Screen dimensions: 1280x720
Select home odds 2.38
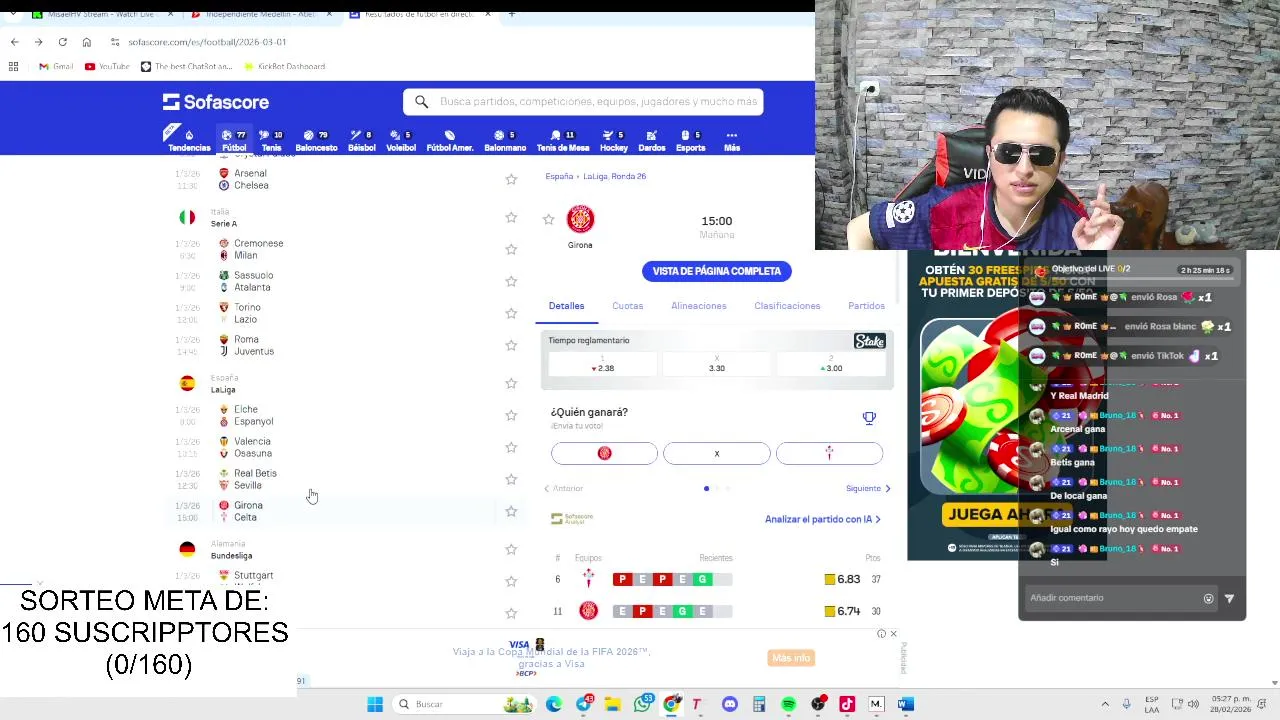pyautogui.click(x=603, y=364)
